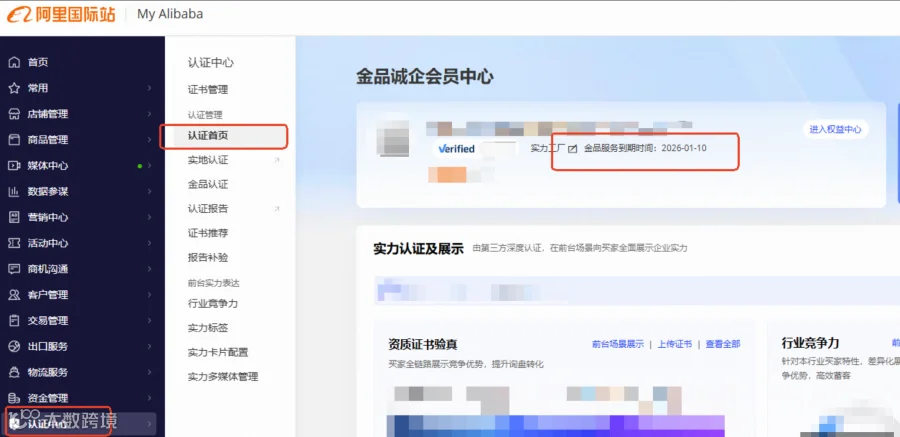Open external link icon next to 实力工厂
900x437 pixels.
tap(572, 149)
